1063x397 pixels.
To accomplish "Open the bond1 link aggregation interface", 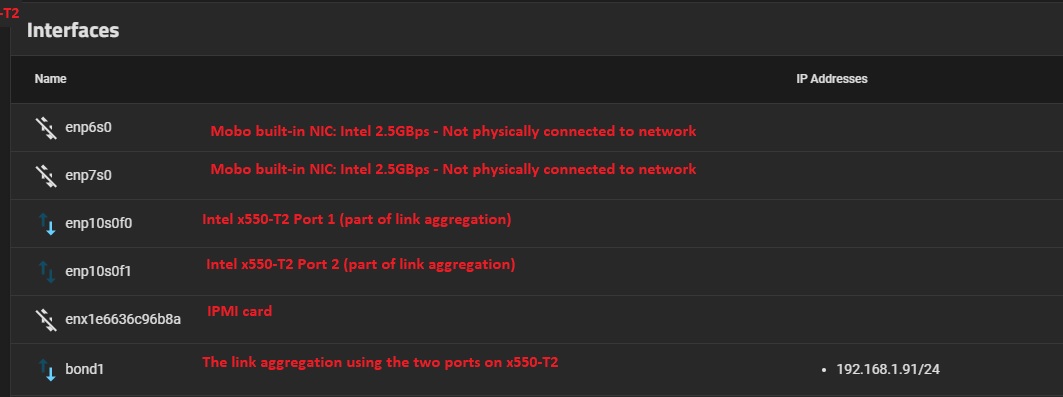I will (x=84, y=369).
